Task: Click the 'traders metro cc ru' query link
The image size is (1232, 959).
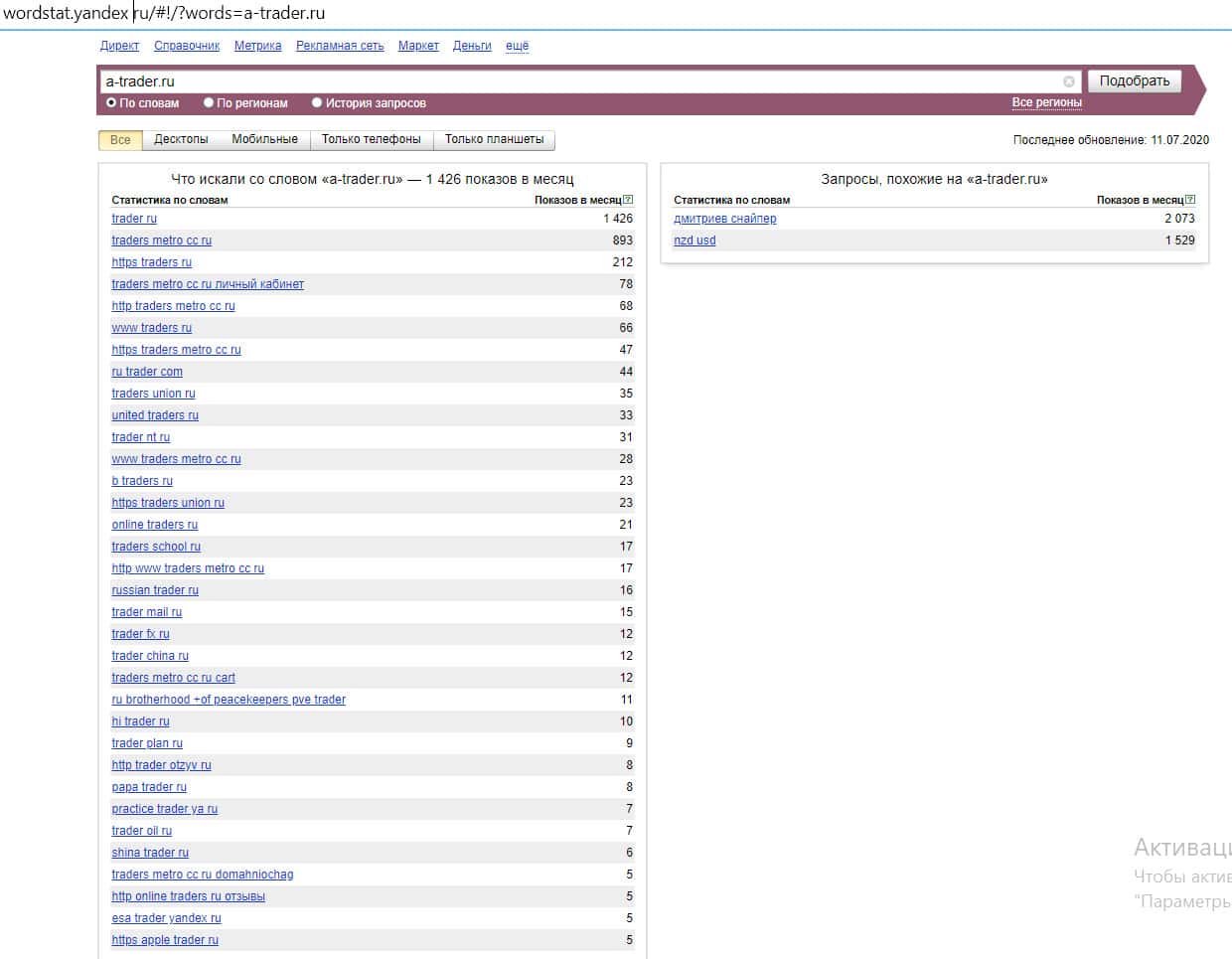Action: [x=161, y=240]
